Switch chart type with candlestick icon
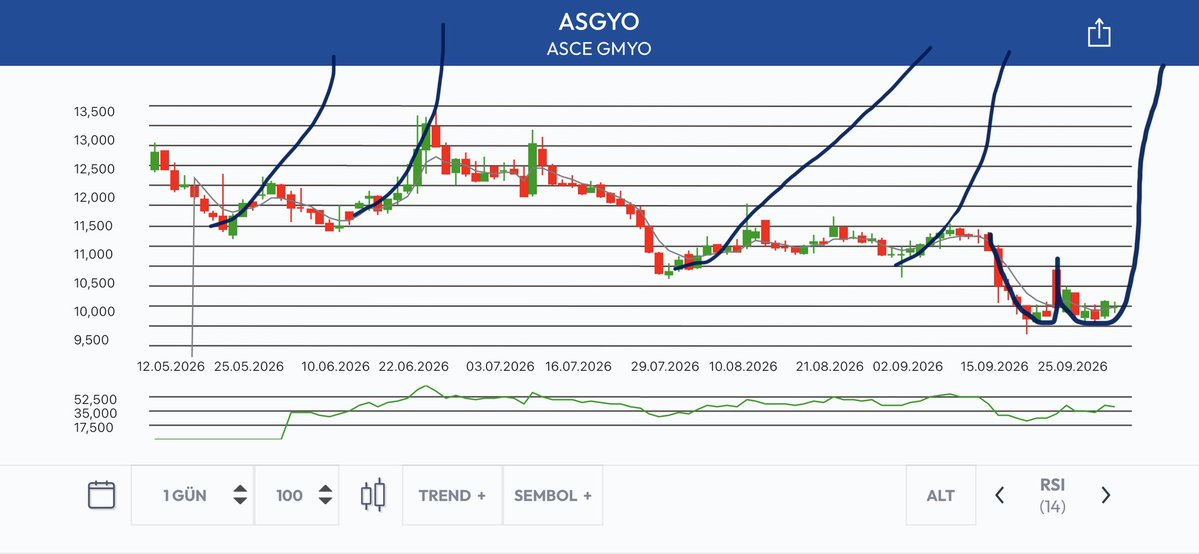The width and height of the screenshot is (1199, 554). coord(372,495)
